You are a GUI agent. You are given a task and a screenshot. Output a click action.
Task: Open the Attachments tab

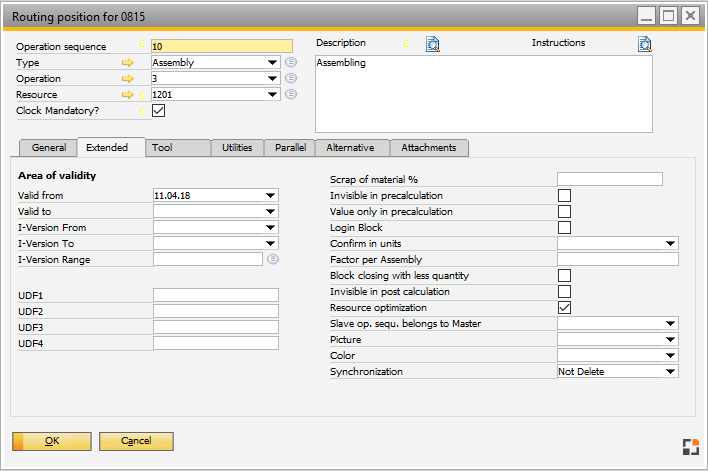tap(428, 148)
